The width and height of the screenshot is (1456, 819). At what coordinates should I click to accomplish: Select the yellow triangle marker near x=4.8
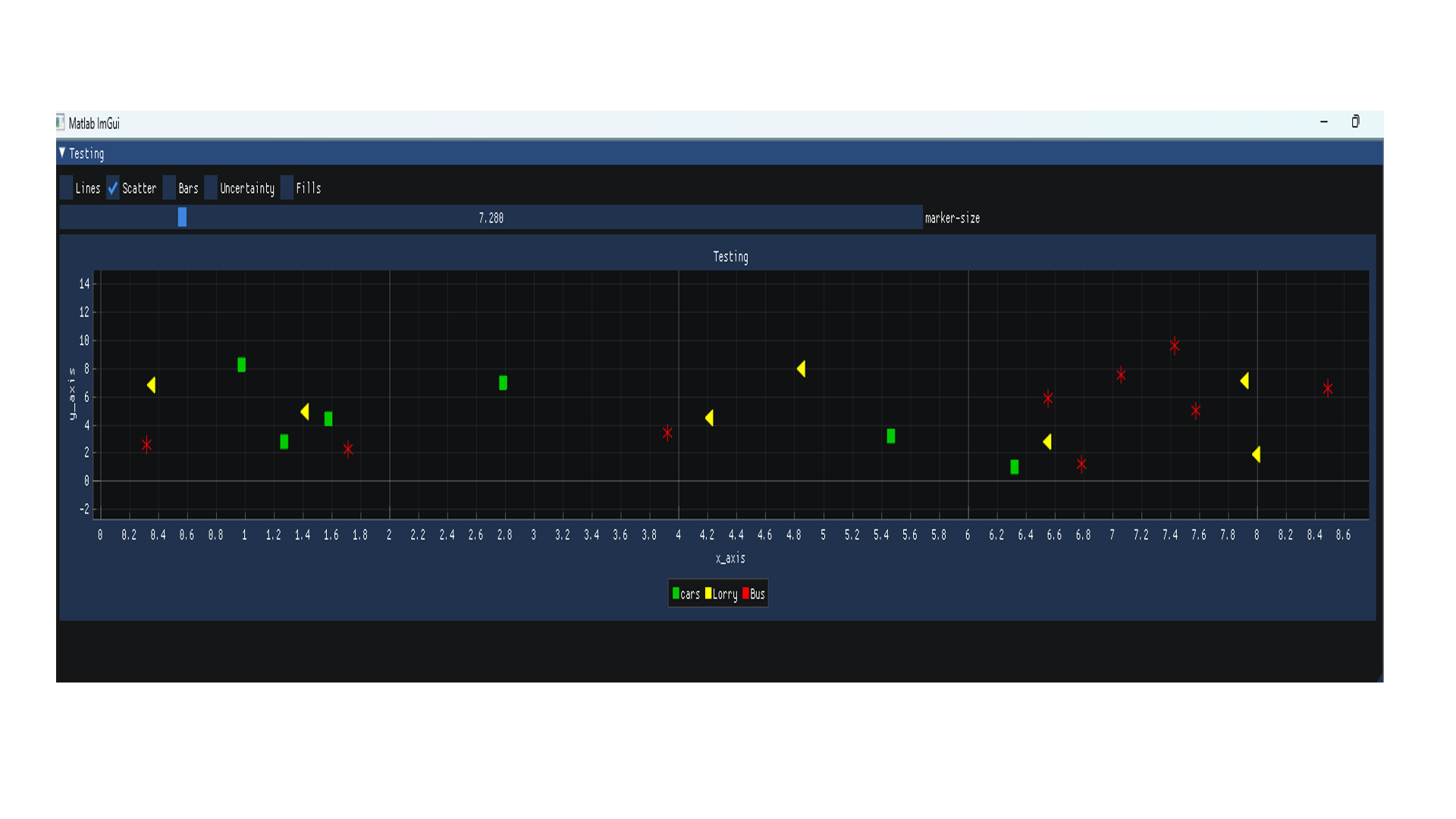[x=802, y=369]
